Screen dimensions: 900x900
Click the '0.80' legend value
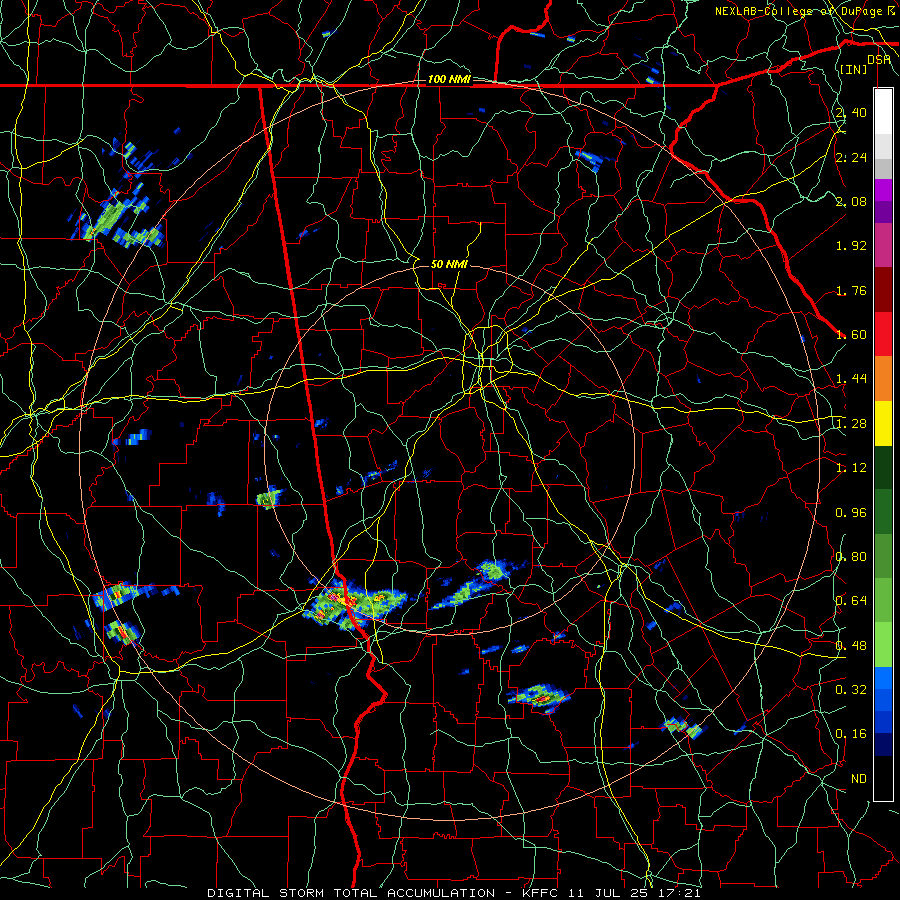[851, 557]
